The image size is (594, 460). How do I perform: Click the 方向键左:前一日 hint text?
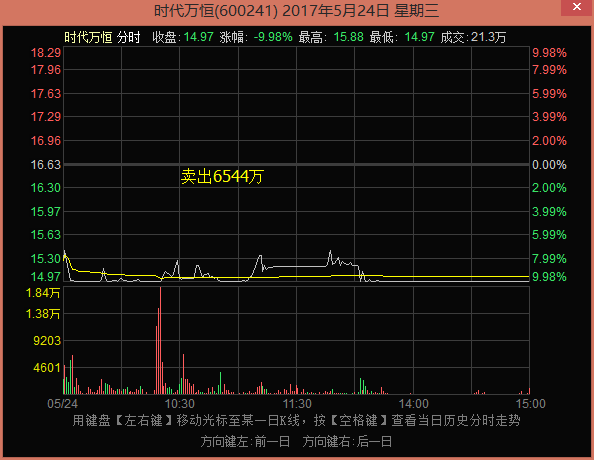tap(245, 442)
